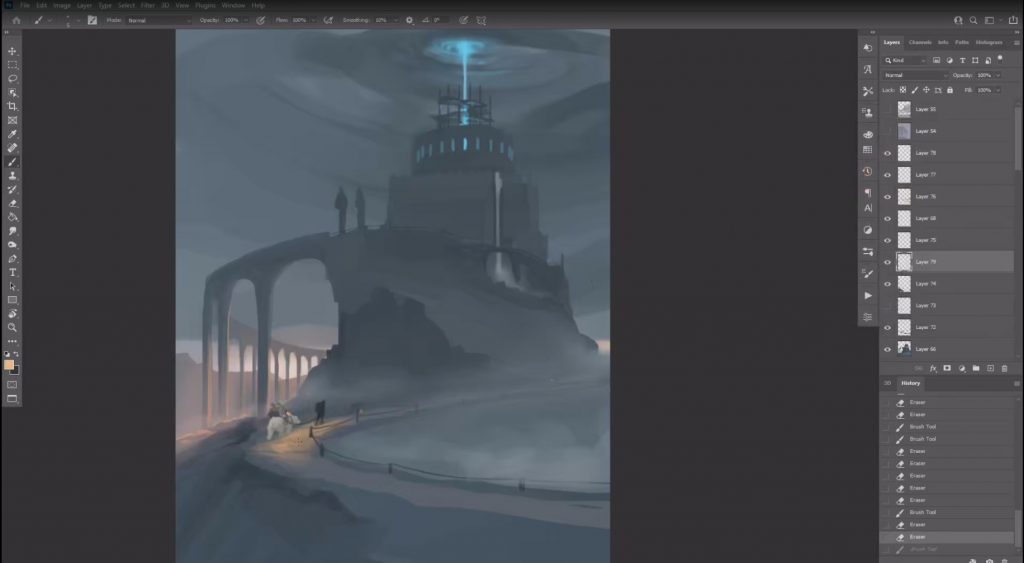Image resolution: width=1024 pixels, height=563 pixels.
Task: Hide Layer 78 via eye icon
Action: pos(888,153)
